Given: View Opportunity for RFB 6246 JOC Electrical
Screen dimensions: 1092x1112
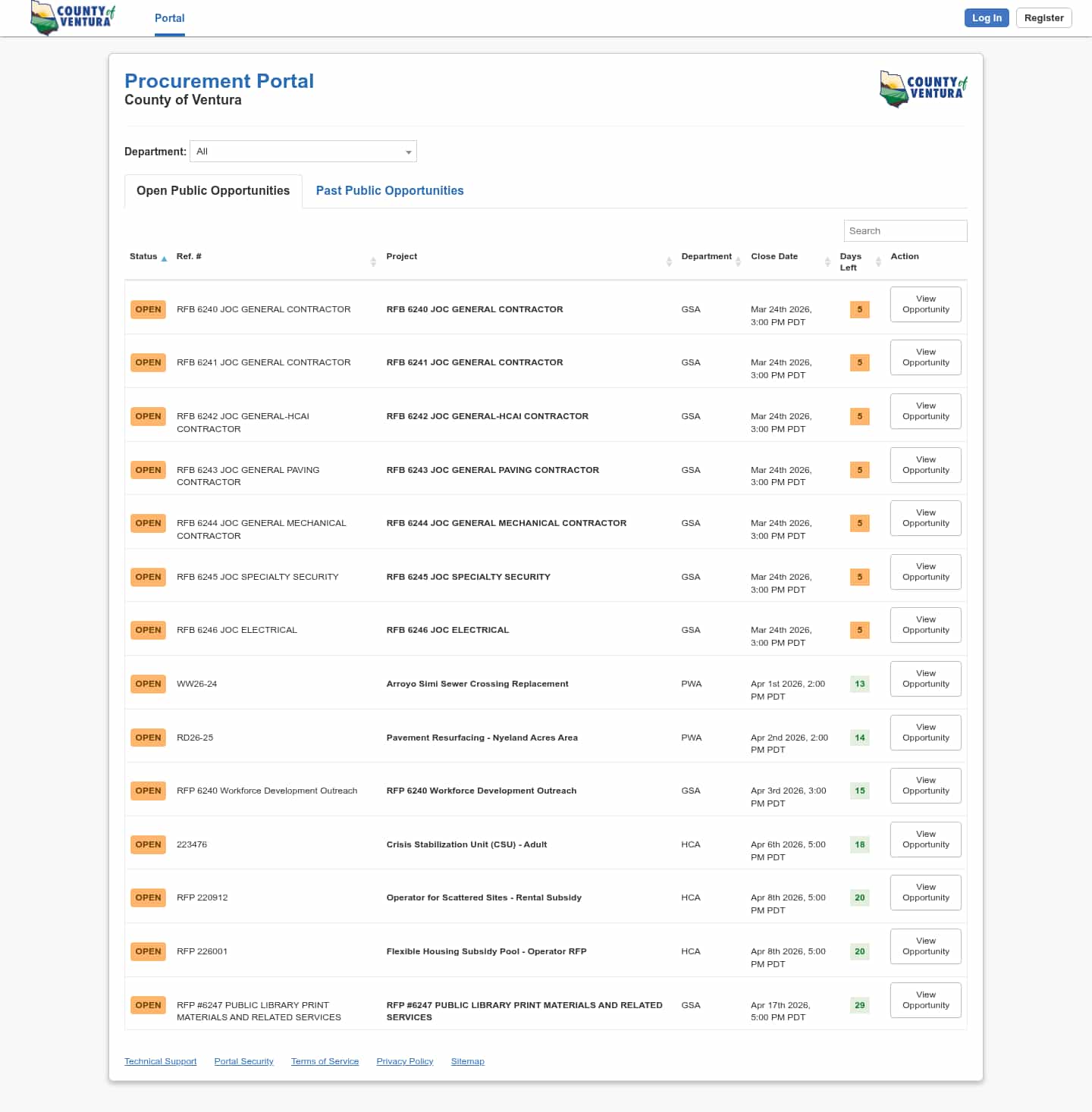Looking at the screenshot, I should pyautogui.click(x=926, y=625).
